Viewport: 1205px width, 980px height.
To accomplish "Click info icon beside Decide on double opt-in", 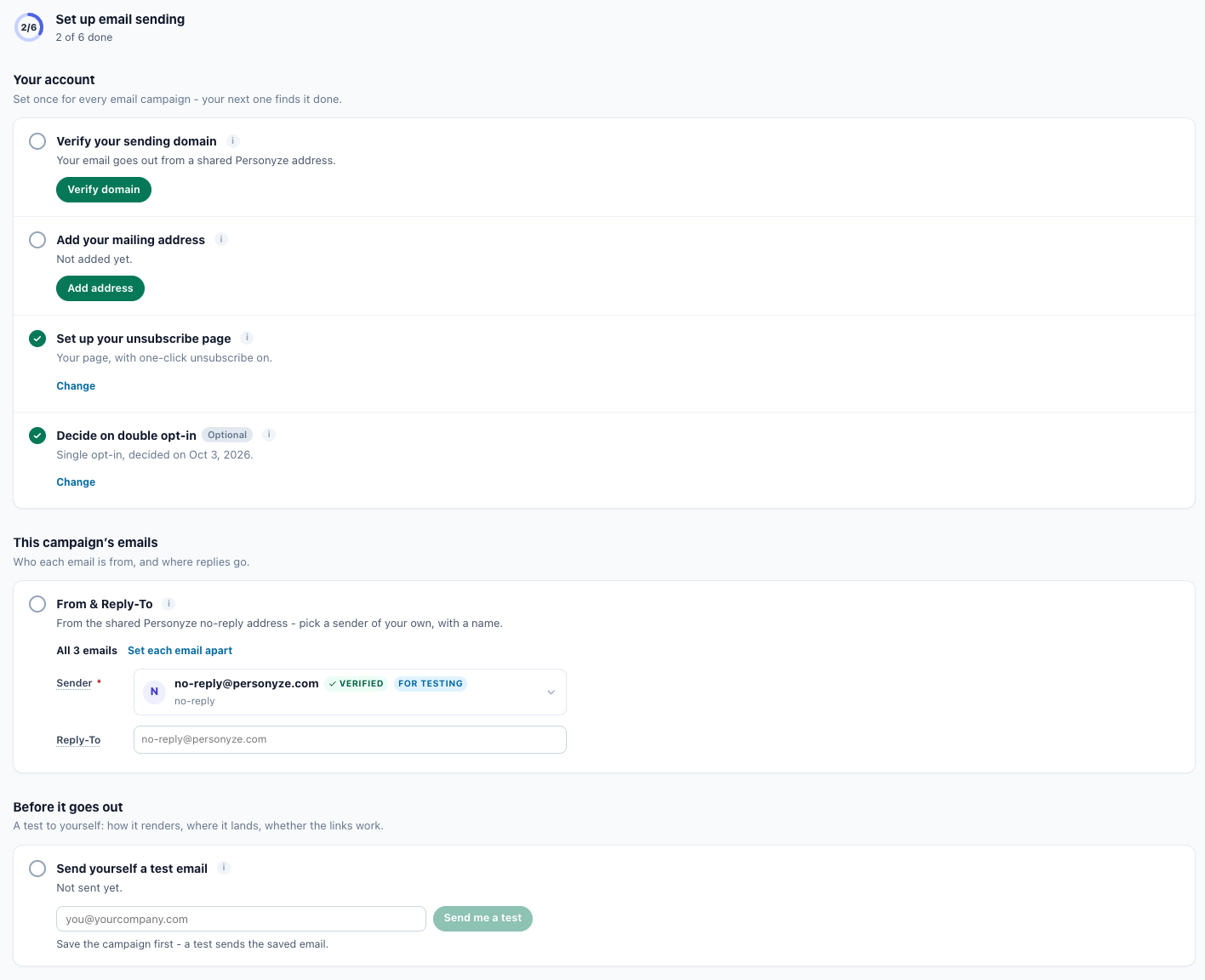I will (x=269, y=435).
